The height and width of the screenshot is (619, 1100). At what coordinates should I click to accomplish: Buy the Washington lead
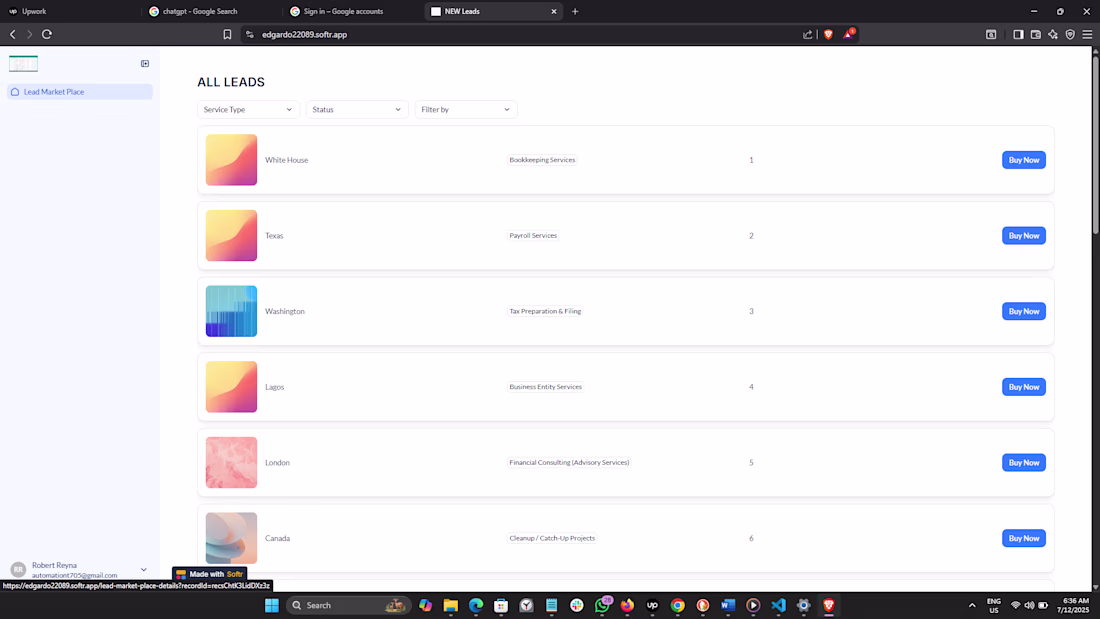tap(1024, 312)
